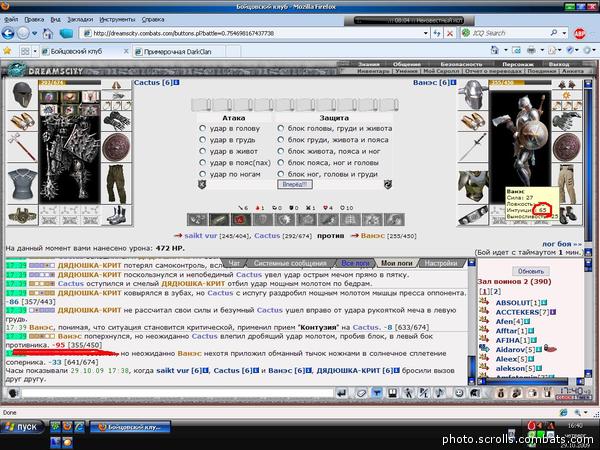Screen dimensions: 600x450
Task: Click Ванэс's HP bar
Action: [x=520, y=82]
